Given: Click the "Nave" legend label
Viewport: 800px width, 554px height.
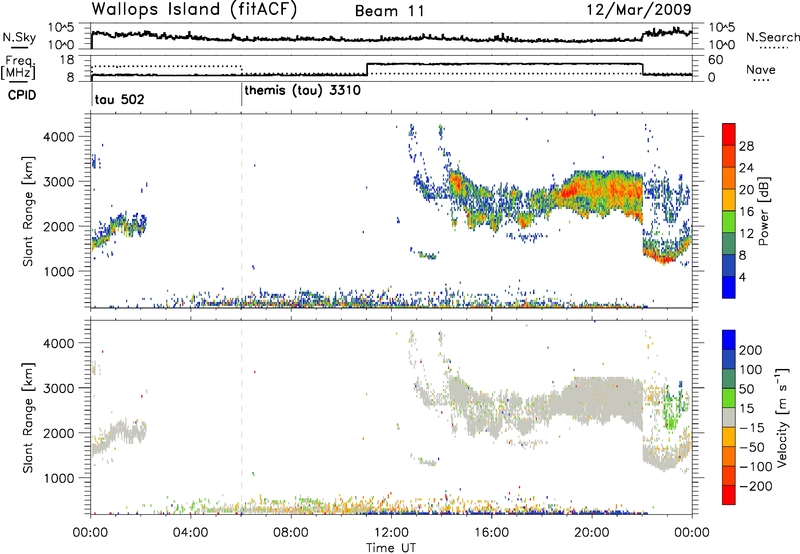Looking at the screenshot, I should tap(761, 69).
